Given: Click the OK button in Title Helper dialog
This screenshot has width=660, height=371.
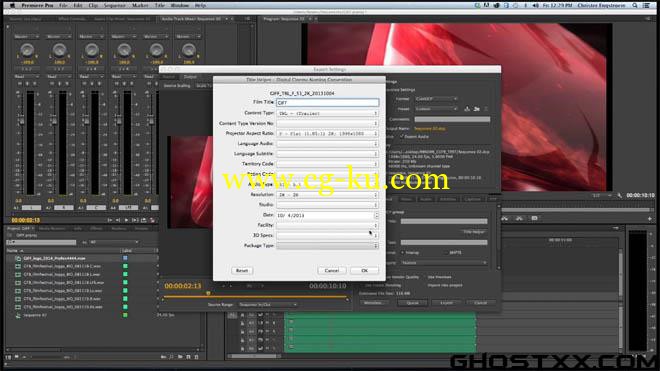Looking at the screenshot, I should pyautogui.click(x=365, y=270).
